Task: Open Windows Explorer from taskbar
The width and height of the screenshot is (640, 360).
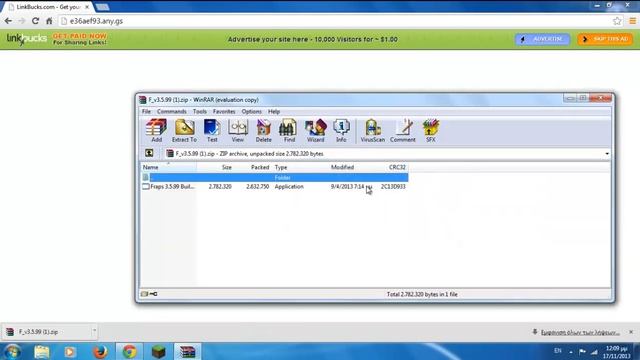Action: click(x=41, y=351)
